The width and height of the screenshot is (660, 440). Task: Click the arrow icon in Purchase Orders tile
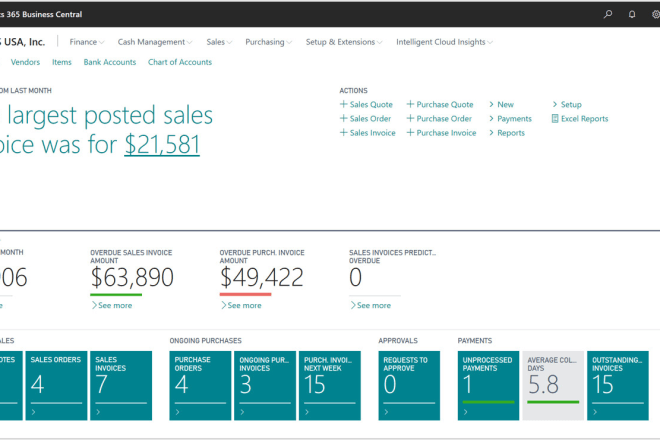pos(178,412)
